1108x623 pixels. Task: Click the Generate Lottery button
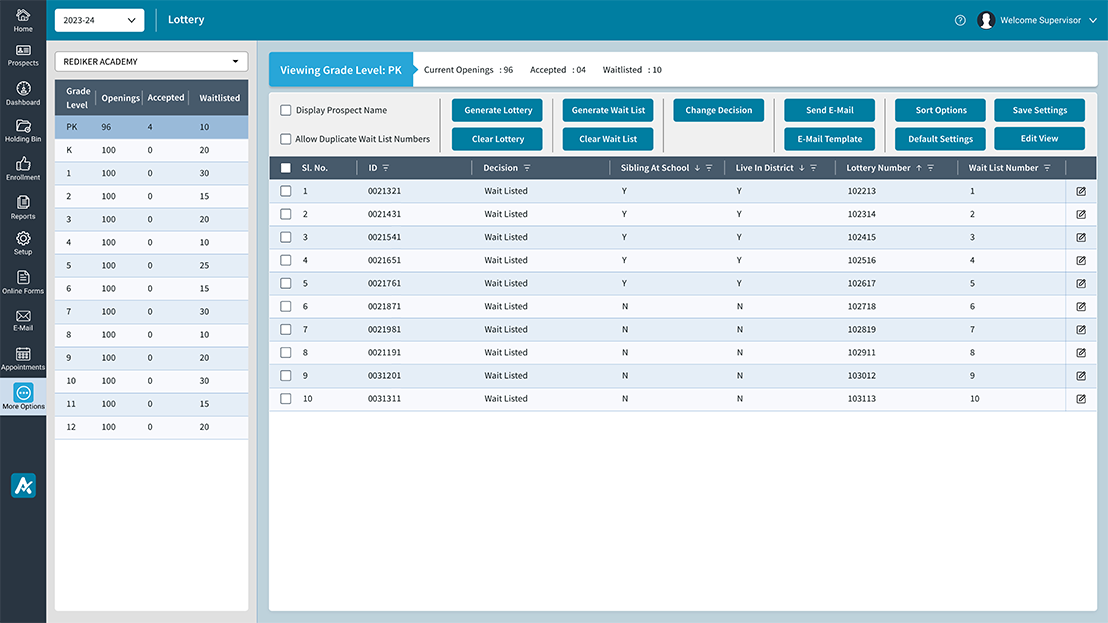pos(497,110)
